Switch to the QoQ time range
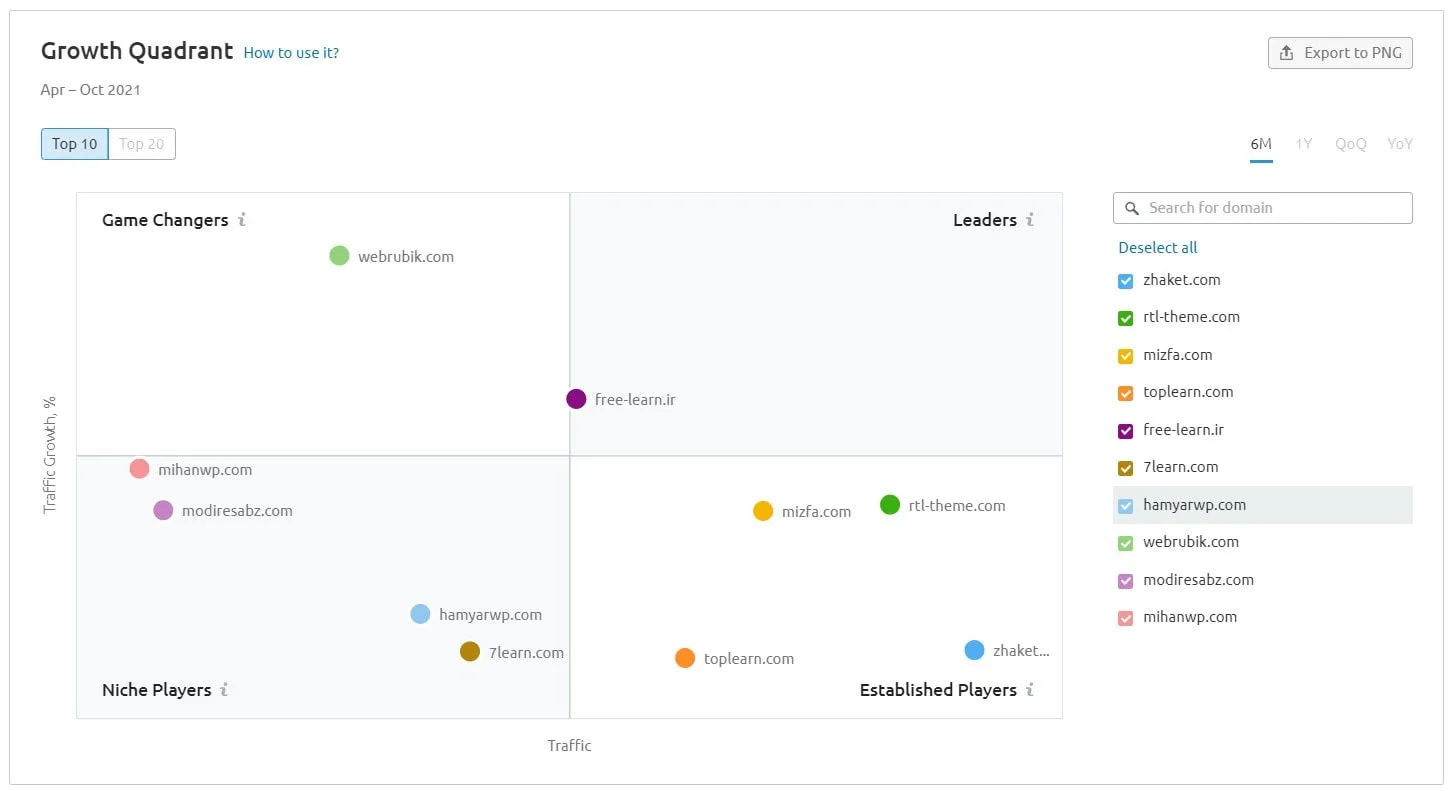Screen dimensions: 1452x791 (x=1351, y=144)
